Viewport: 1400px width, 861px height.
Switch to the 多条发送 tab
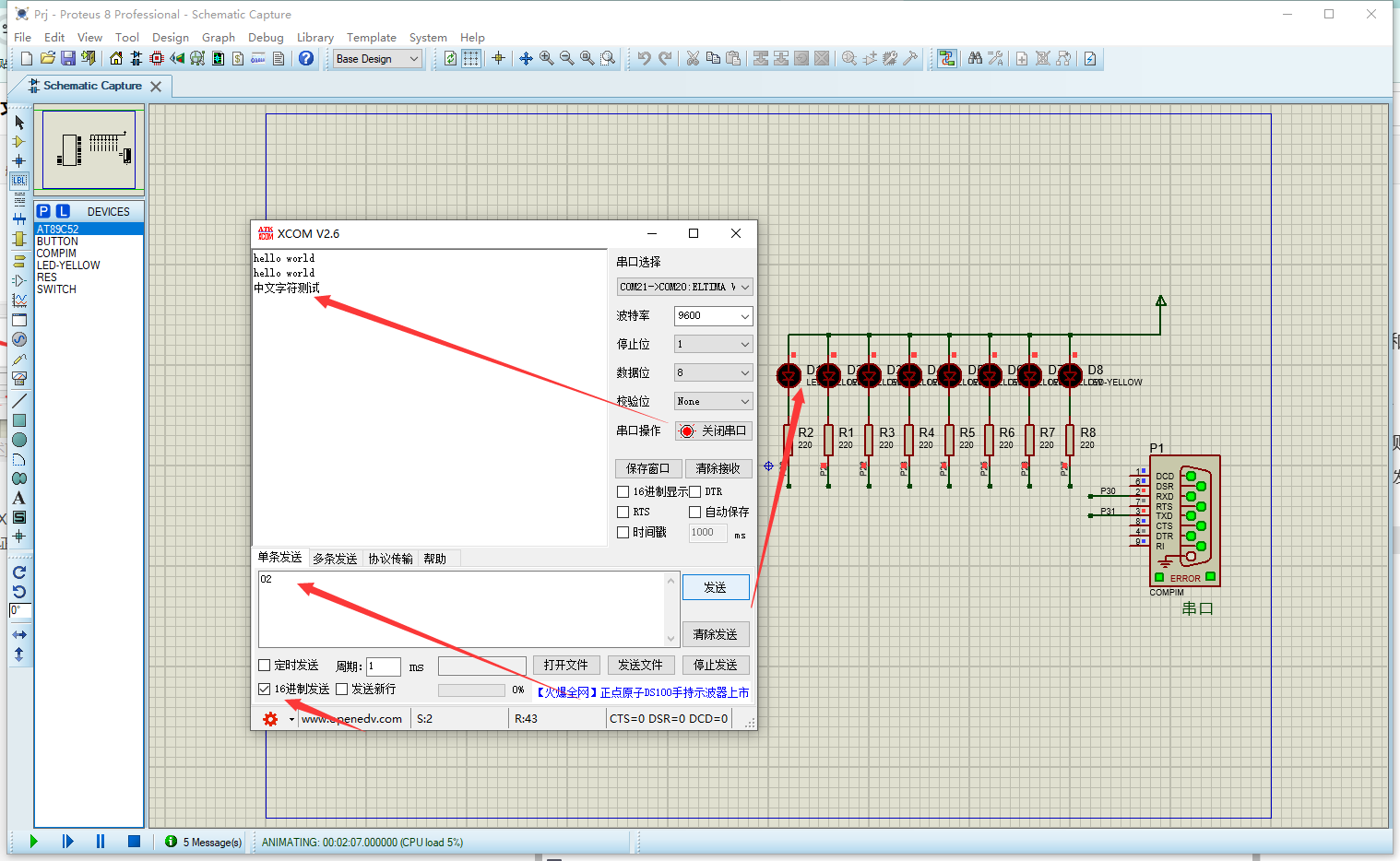click(335, 559)
